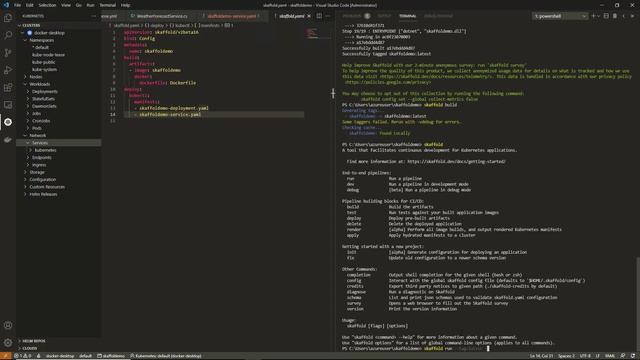Expand Deployments under Workloads
The height and width of the screenshot is (360, 640).
point(28,91)
